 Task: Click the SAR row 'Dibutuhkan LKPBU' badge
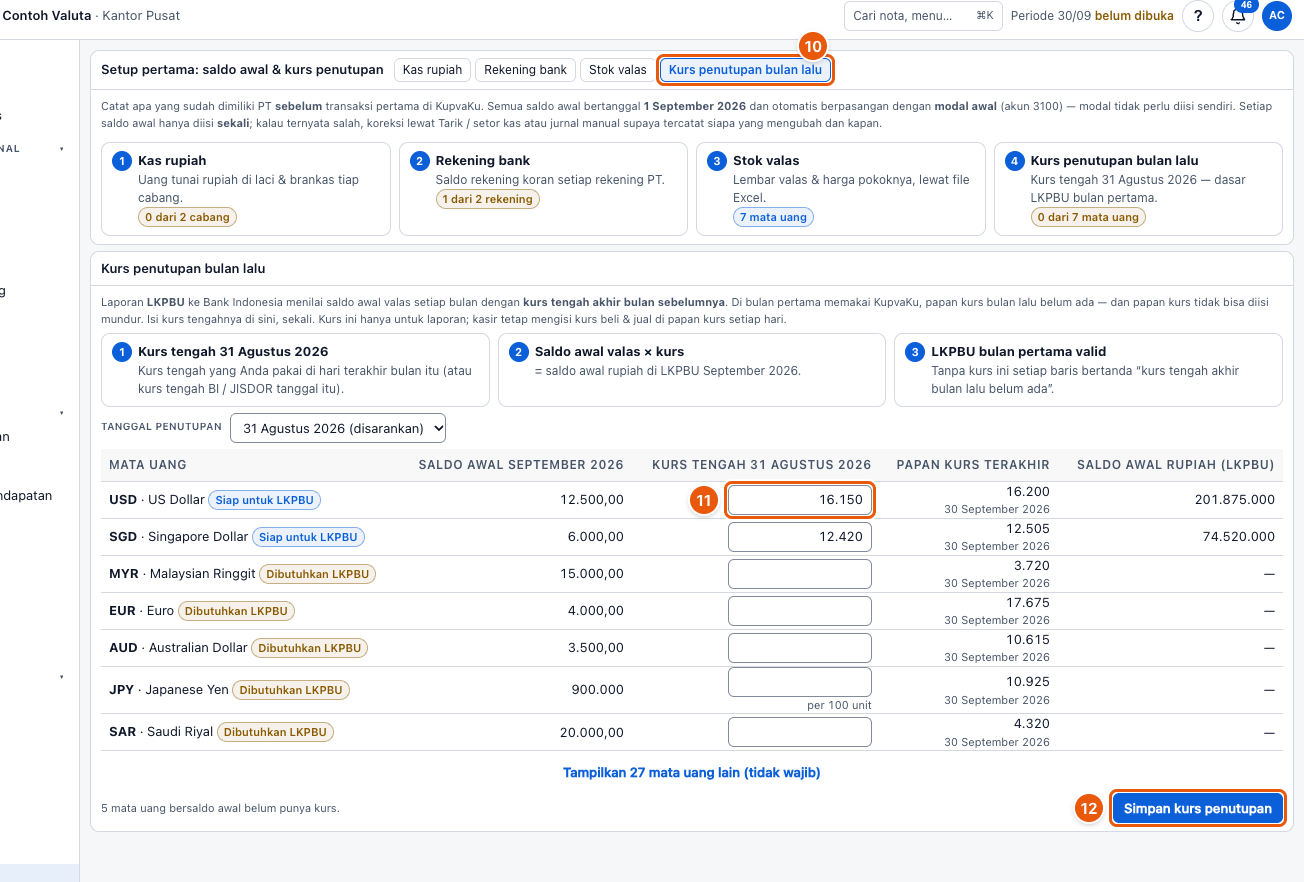point(275,732)
